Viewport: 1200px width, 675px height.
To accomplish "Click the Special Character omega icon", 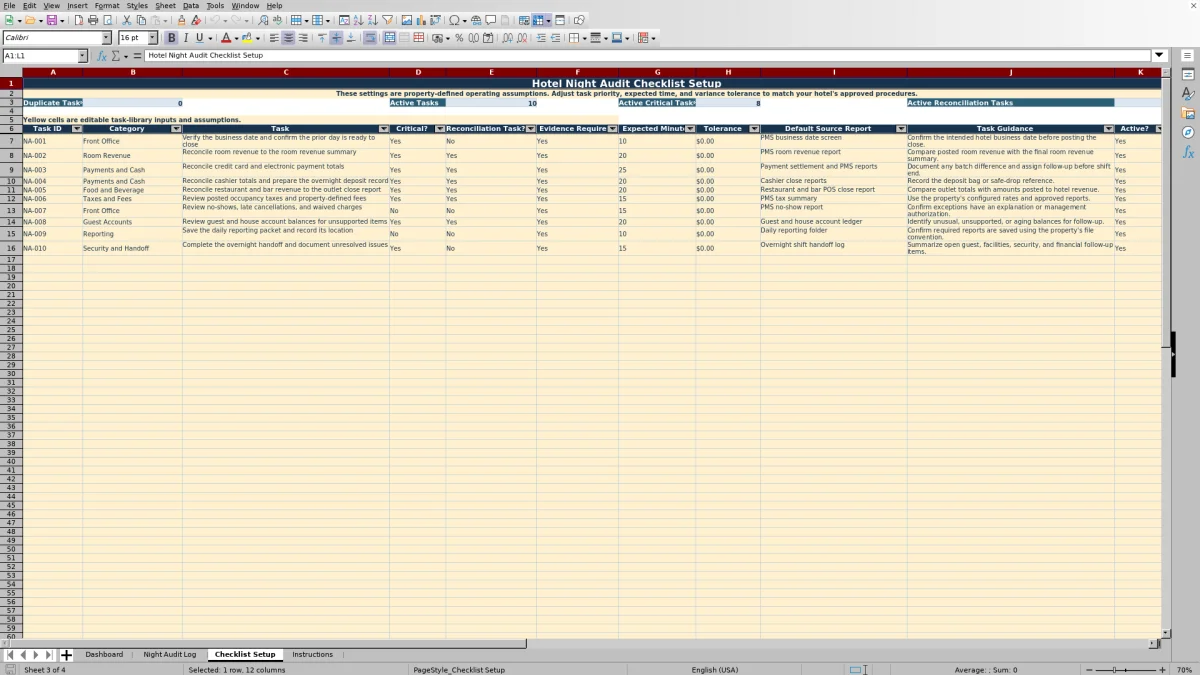I will [455, 20].
